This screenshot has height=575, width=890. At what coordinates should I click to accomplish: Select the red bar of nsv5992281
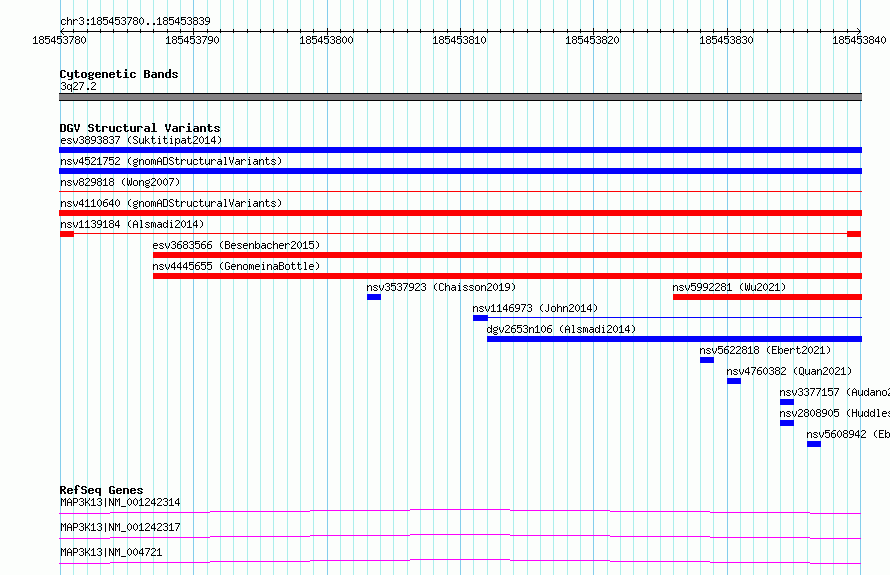pyautogui.click(x=767, y=297)
